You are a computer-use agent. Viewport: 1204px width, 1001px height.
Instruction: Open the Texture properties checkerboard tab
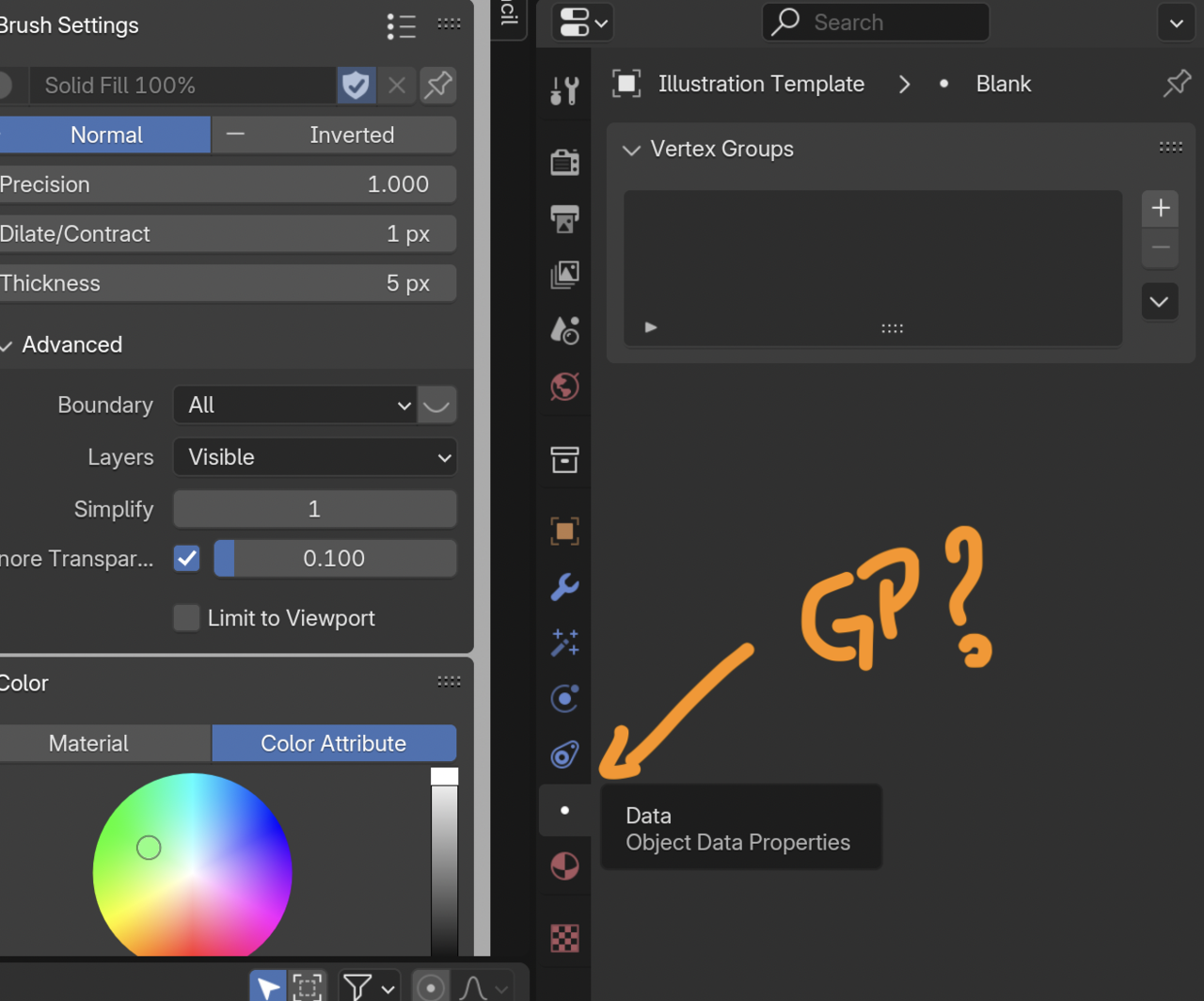point(564,938)
